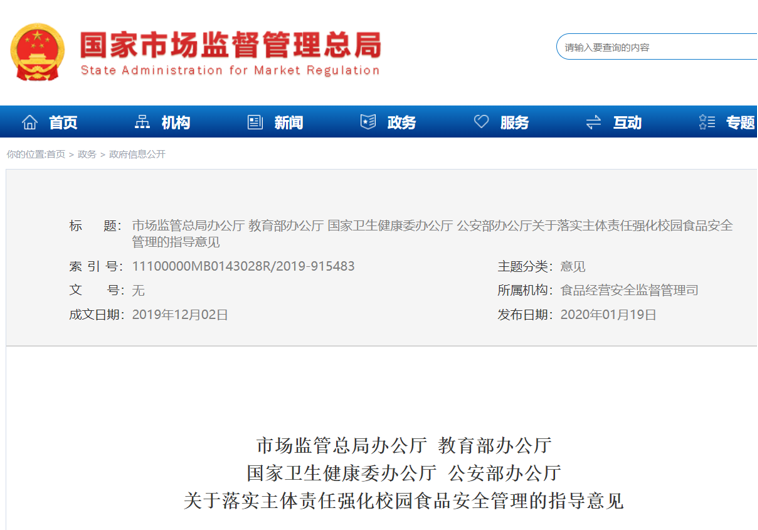
Task: Click the heart icon beside 服务
Action: [481, 122]
